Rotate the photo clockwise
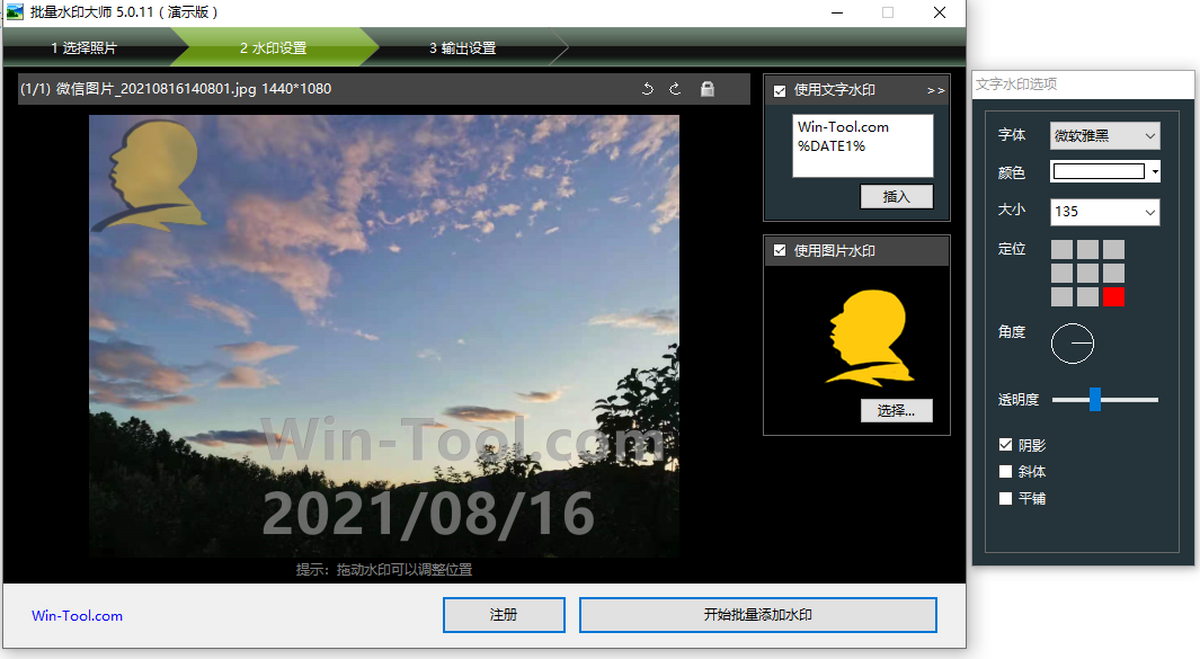The height and width of the screenshot is (659, 1200). [x=675, y=89]
